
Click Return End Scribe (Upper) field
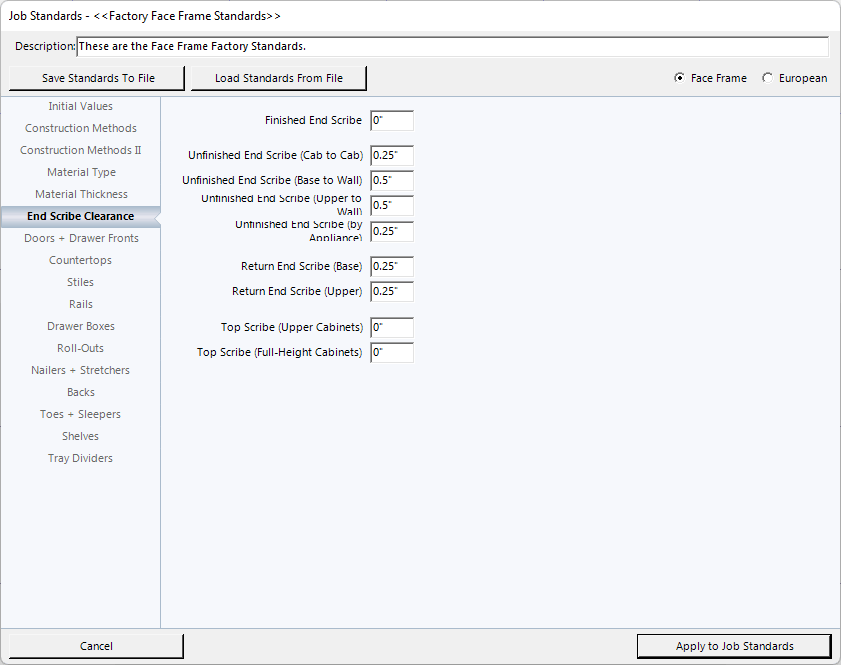click(x=391, y=292)
